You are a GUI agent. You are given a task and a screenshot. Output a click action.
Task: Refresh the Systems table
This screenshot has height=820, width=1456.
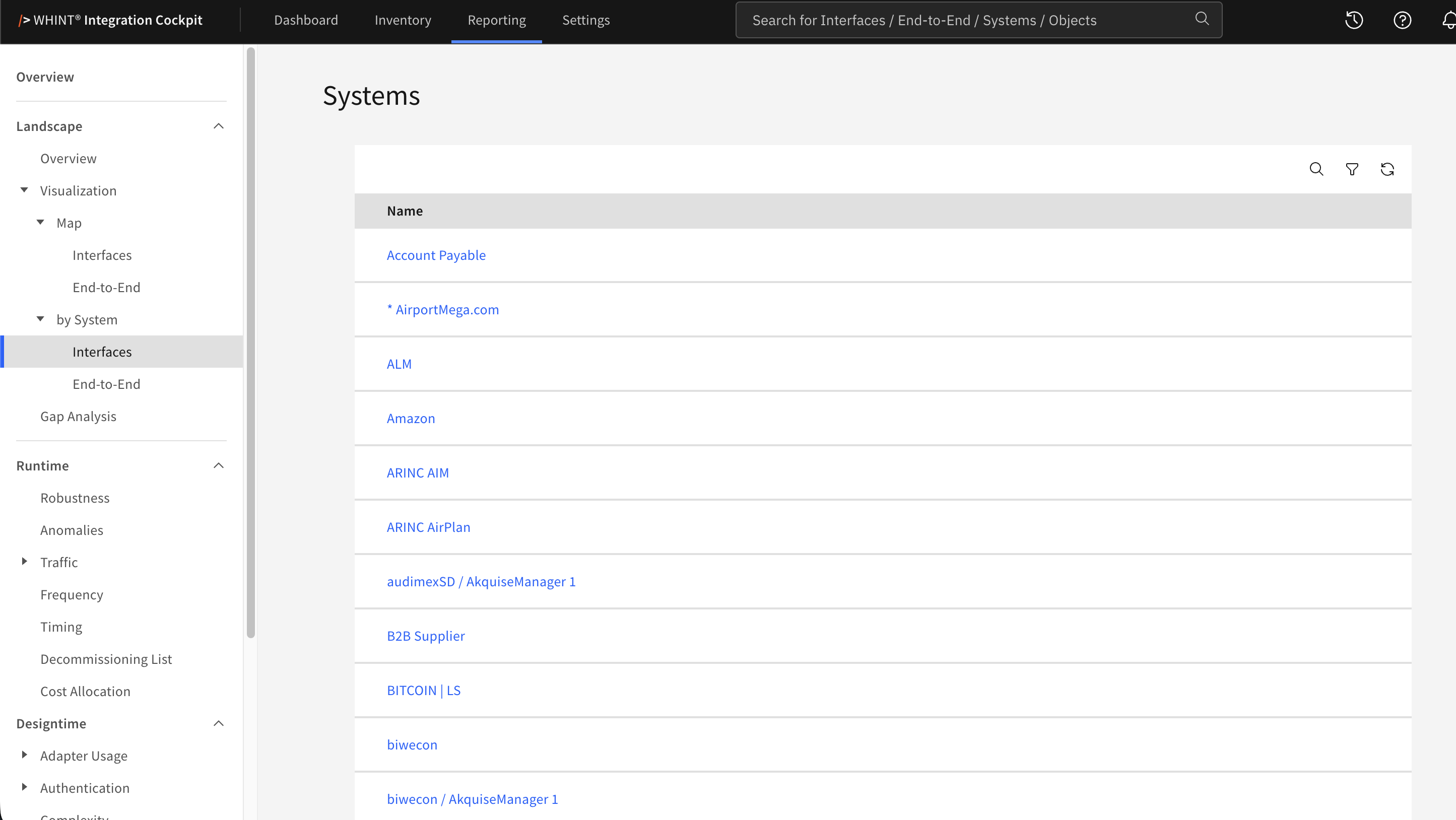[x=1387, y=169]
